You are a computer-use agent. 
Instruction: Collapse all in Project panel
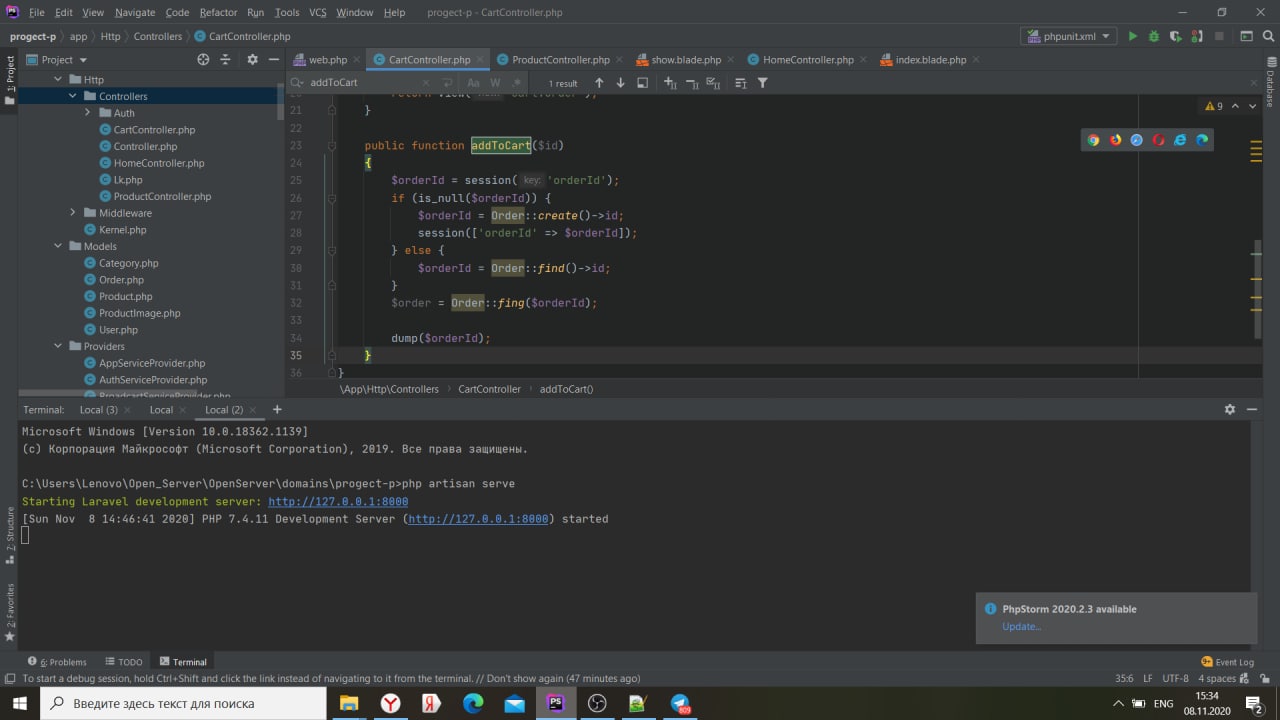[225, 59]
